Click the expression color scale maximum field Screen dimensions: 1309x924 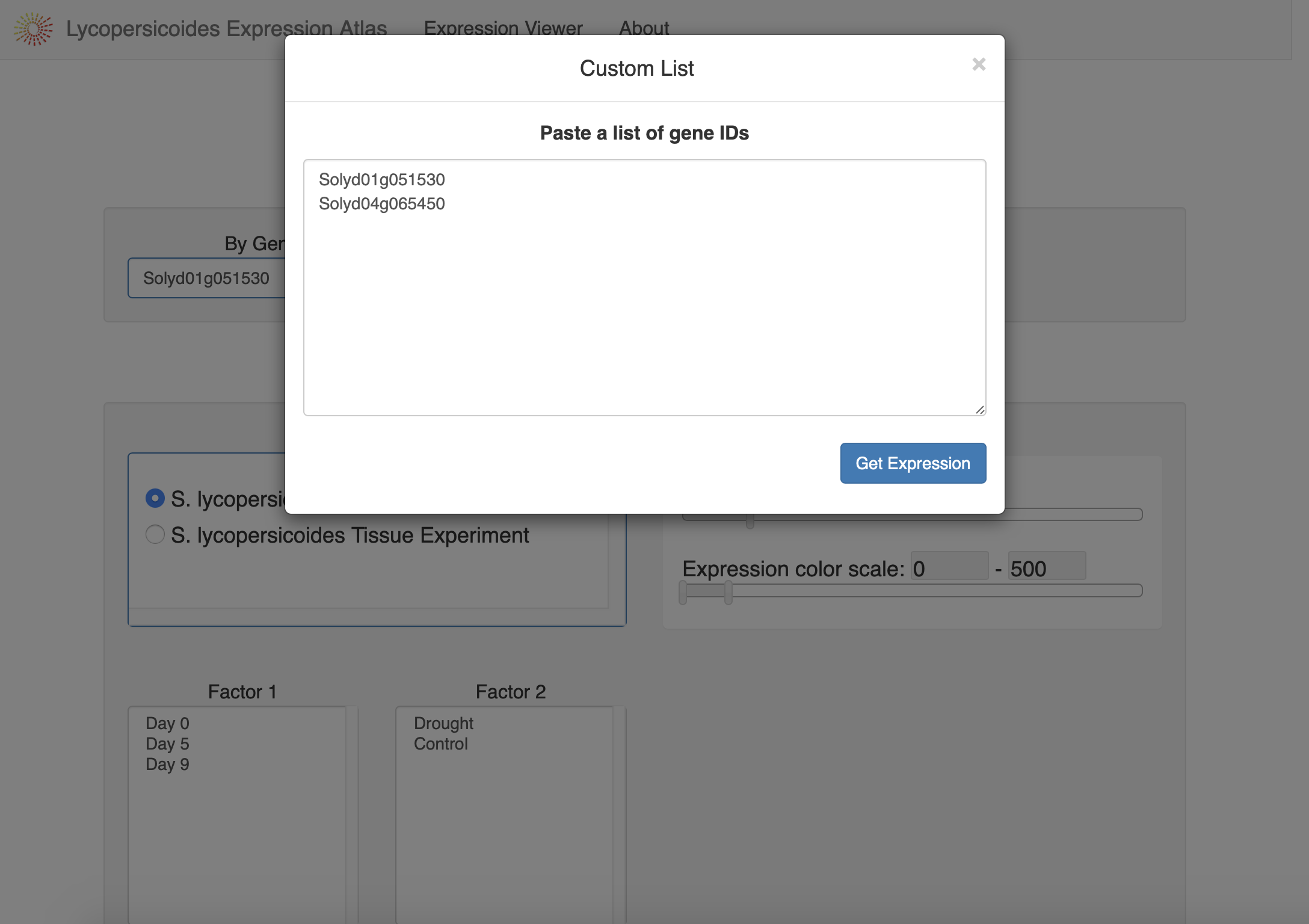tap(1047, 567)
